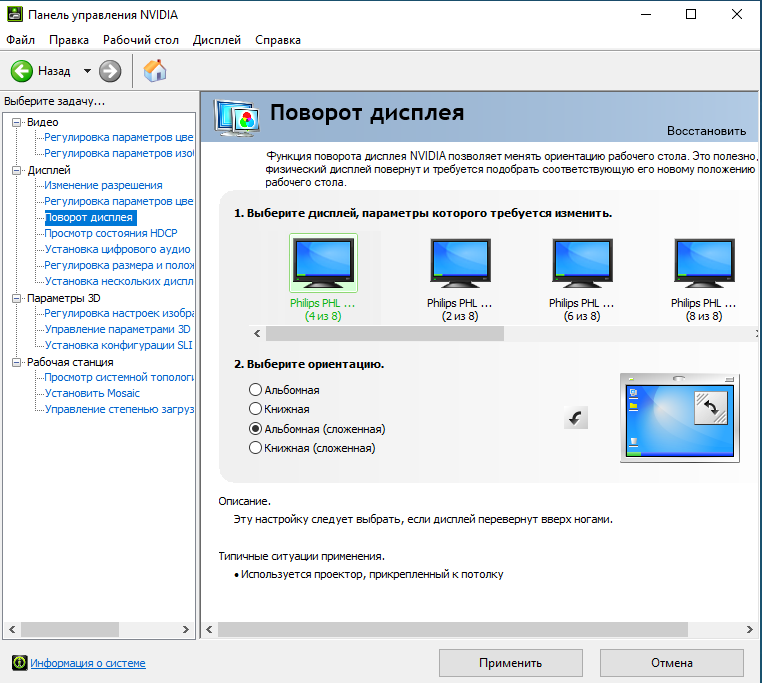Image resolution: width=762 pixels, height=683 pixels.
Task: Click the green Back arrow icon
Action: (x=22, y=71)
